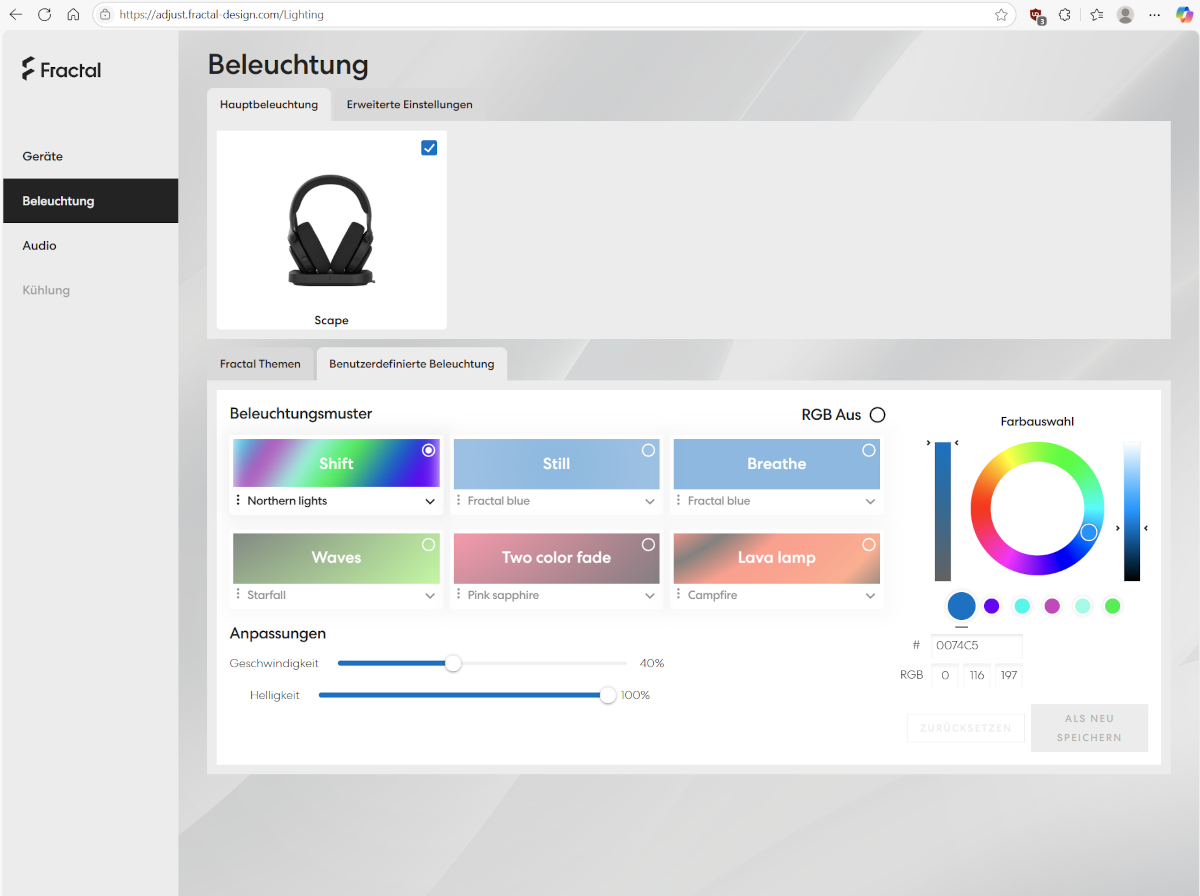
Task: Click the white-to-black brightness bar
Action: click(x=1132, y=511)
